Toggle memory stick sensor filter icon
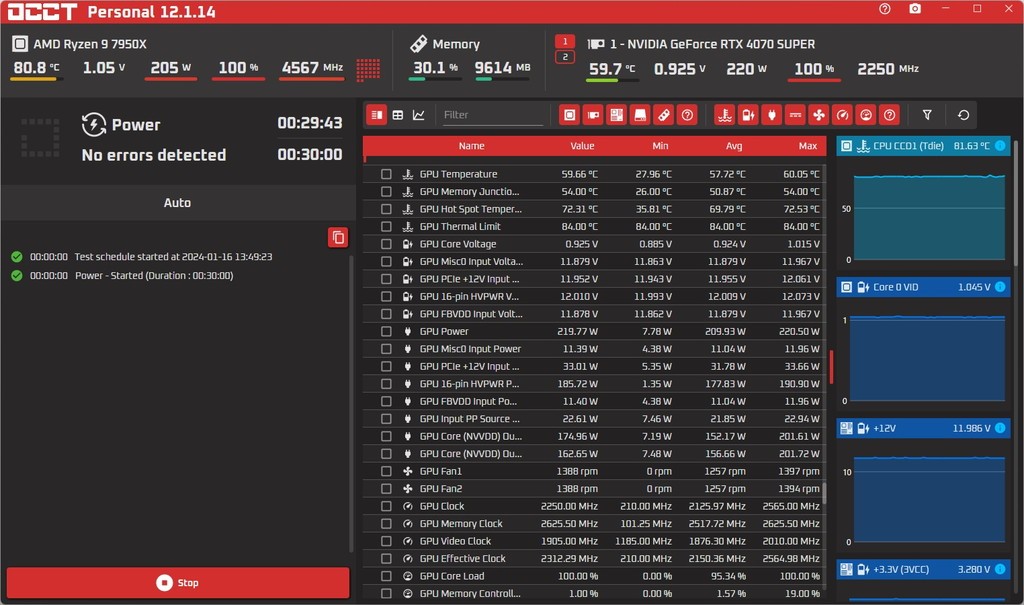The height and width of the screenshot is (605, 1024). point(664,115)
